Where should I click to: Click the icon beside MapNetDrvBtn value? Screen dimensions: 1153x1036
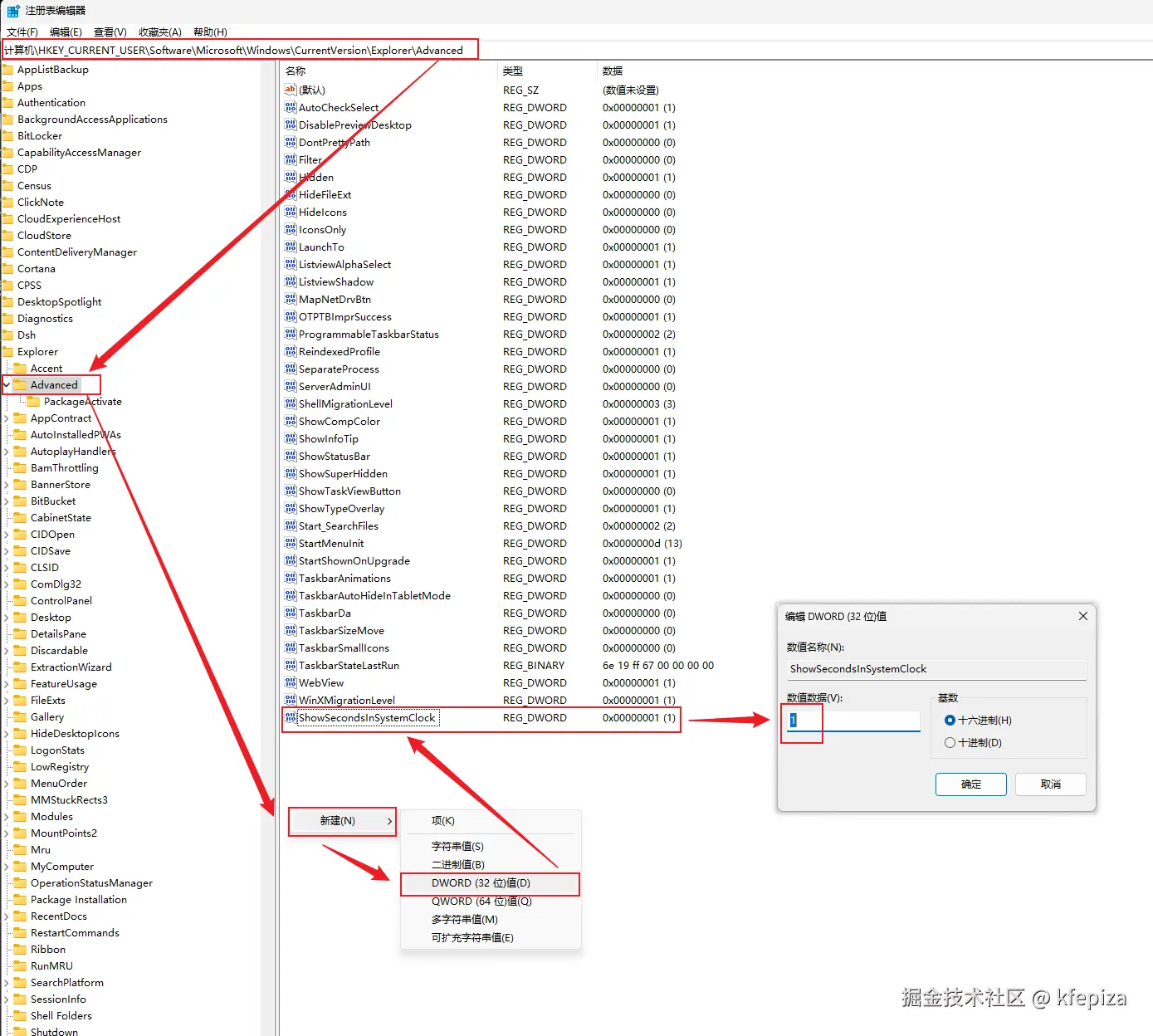pos(291,299)
